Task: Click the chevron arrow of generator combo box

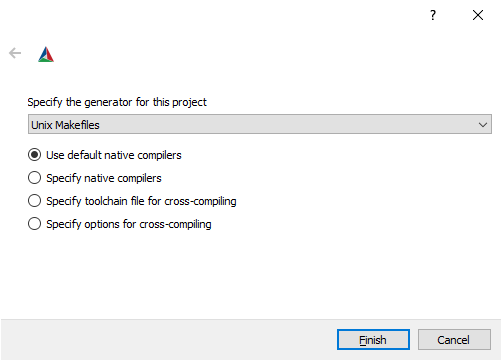Action: [x=483, y=125]
